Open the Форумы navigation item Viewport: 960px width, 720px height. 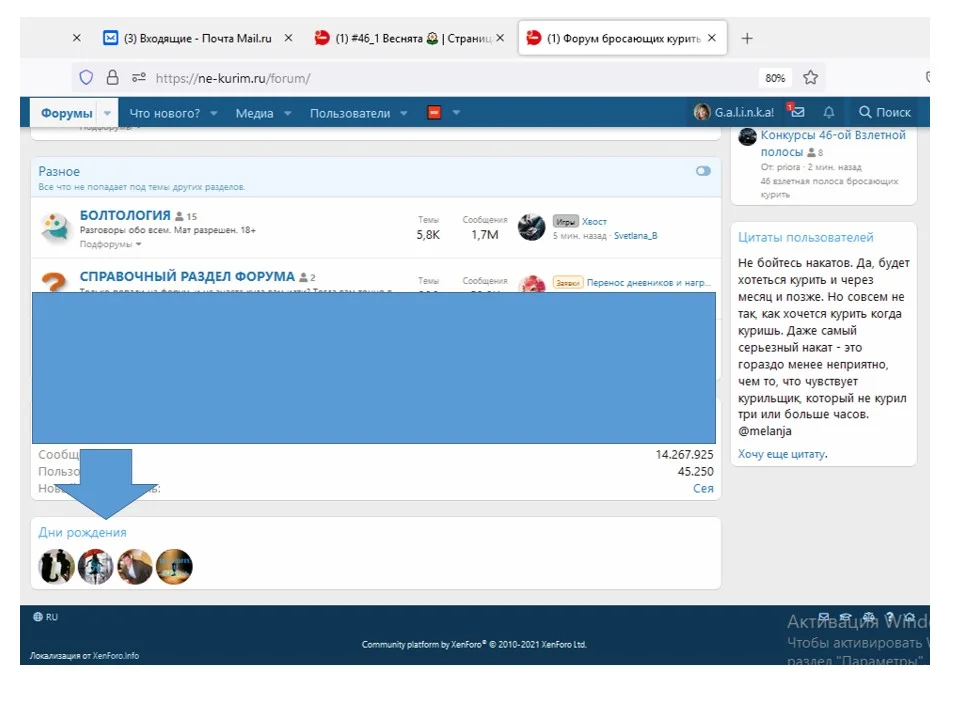(67, 113)
